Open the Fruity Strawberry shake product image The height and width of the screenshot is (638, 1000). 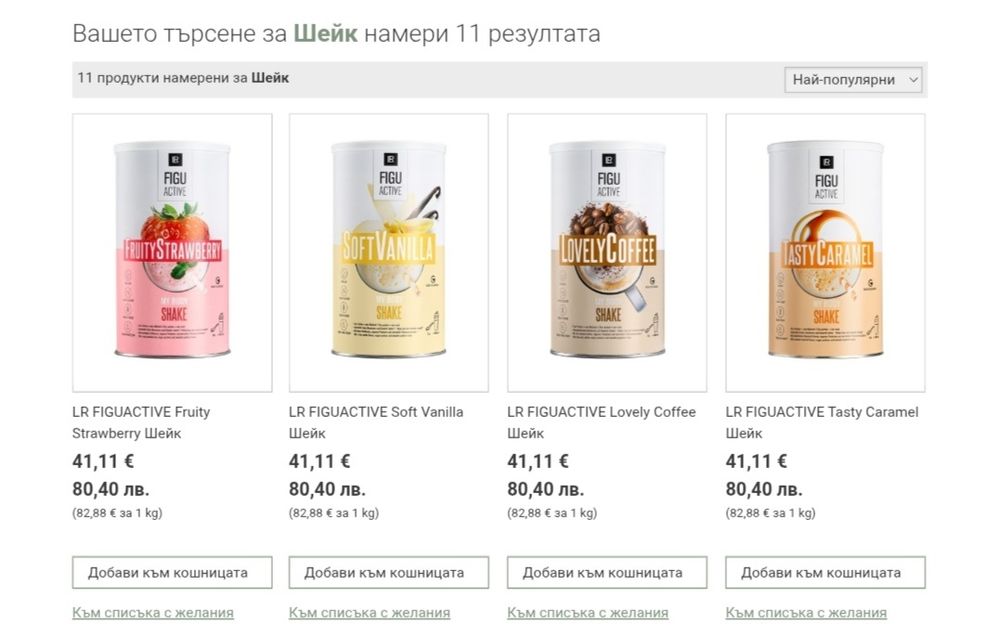point(172,253)
